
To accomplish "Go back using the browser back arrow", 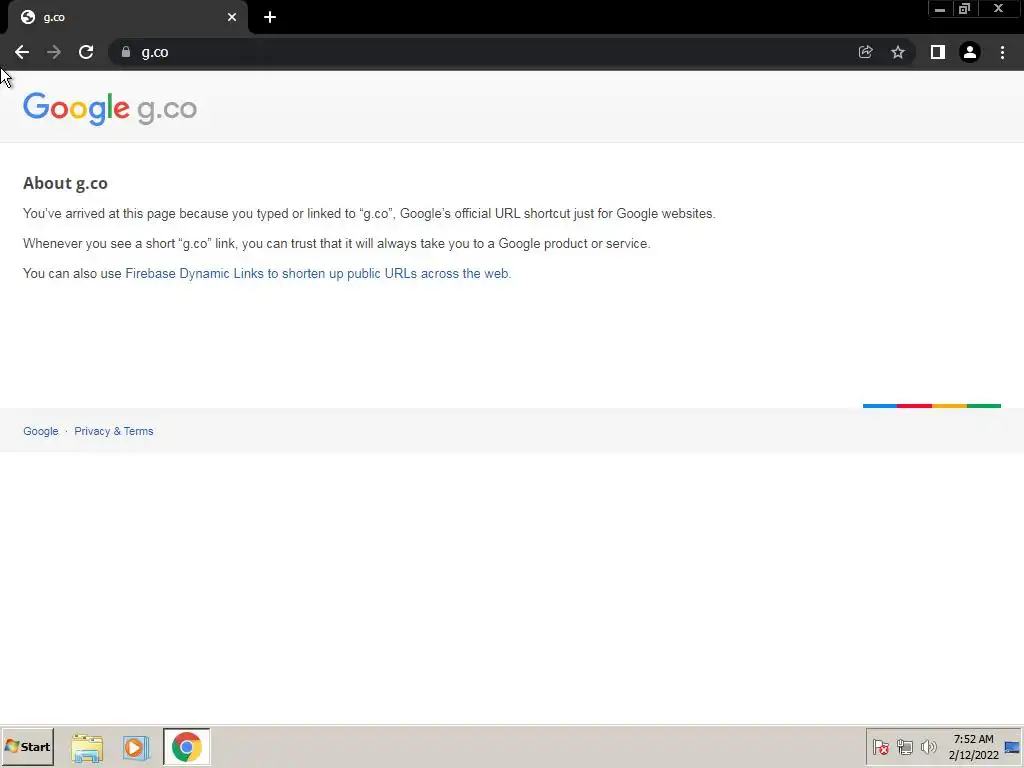I will click(22, 52).
